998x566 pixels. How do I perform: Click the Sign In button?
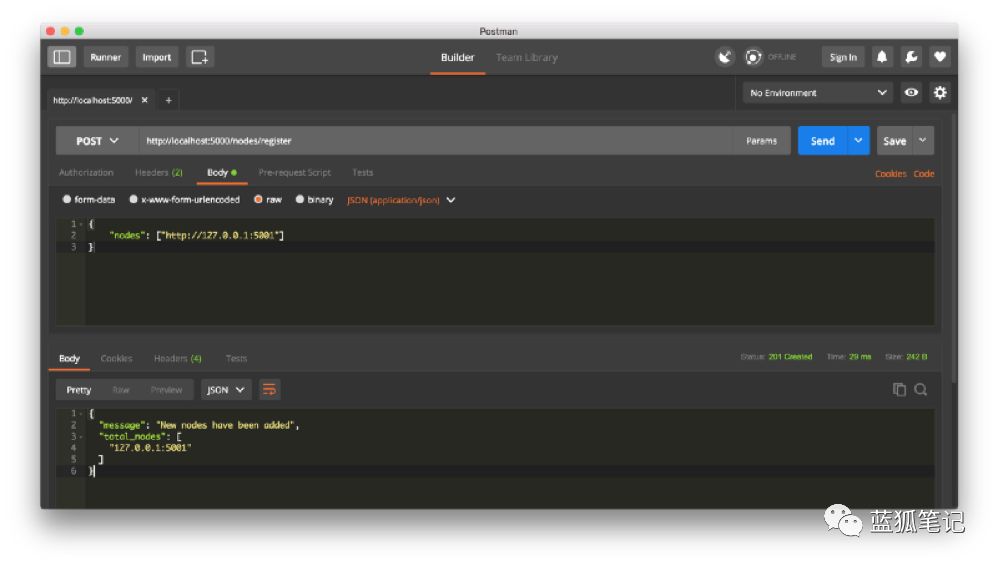(x=843, y=57)
